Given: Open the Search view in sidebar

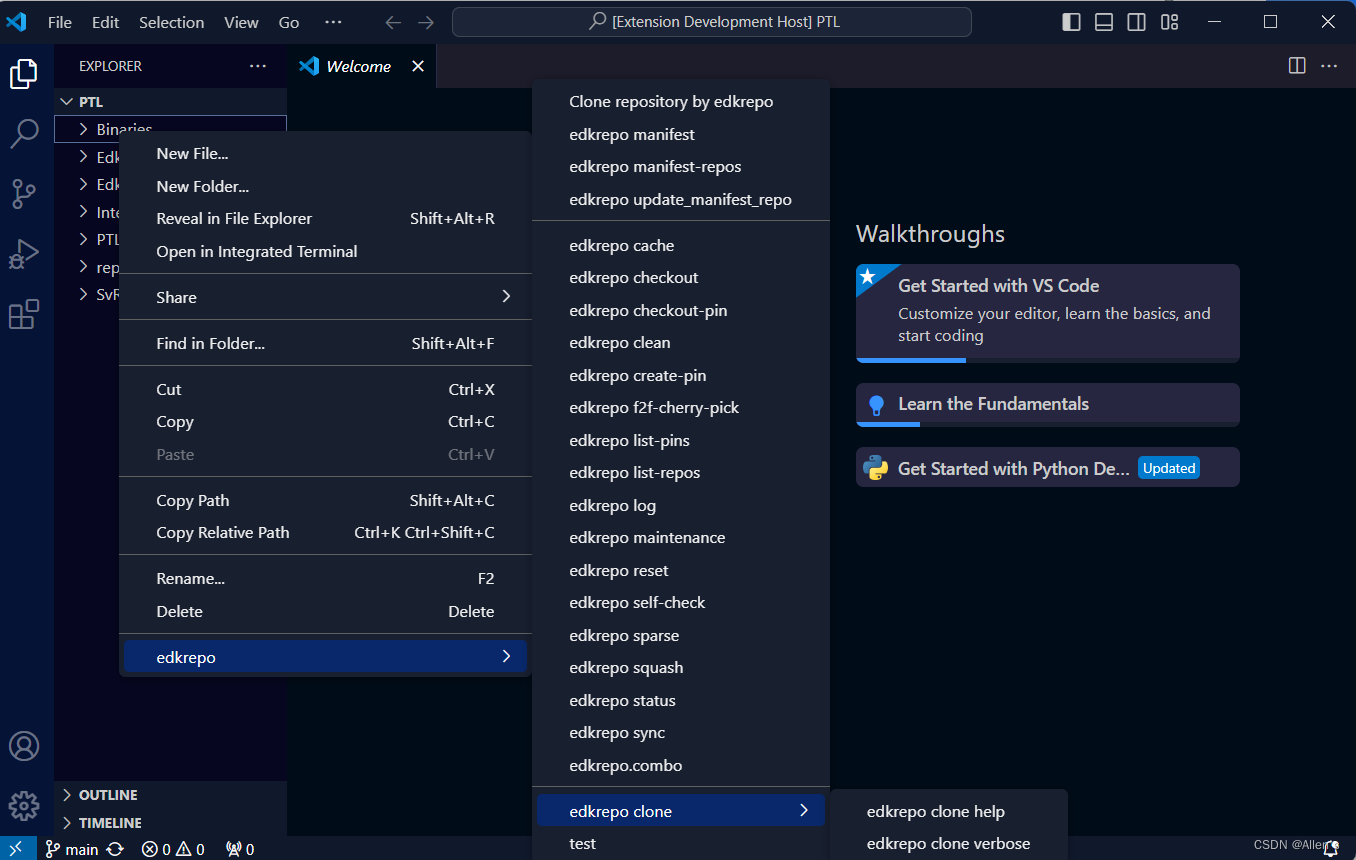Looking at the screenshot, I should [24, 133].
